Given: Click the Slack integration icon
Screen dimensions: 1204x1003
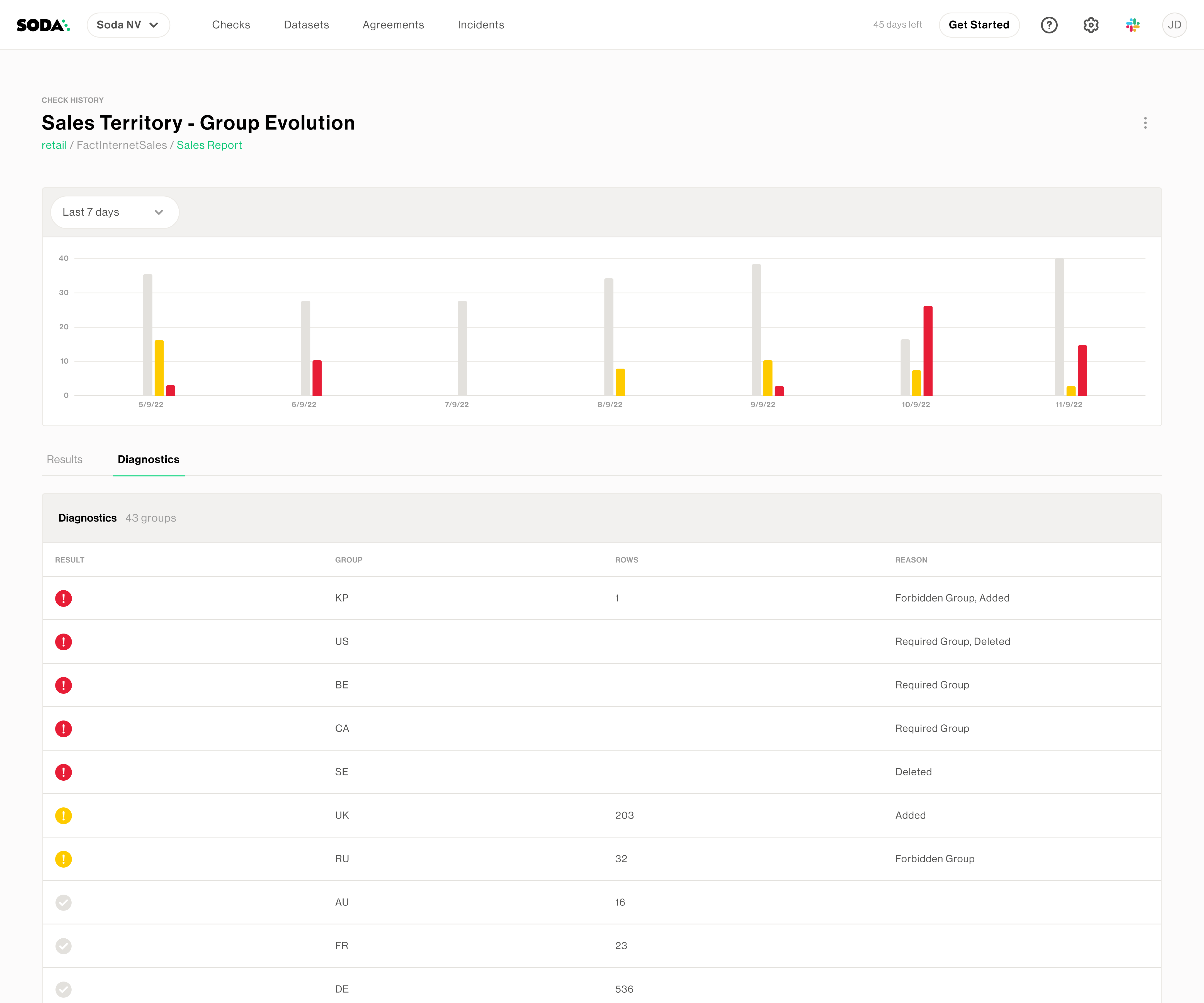Looking at the screenshot, I should (x=1132, y=25).
